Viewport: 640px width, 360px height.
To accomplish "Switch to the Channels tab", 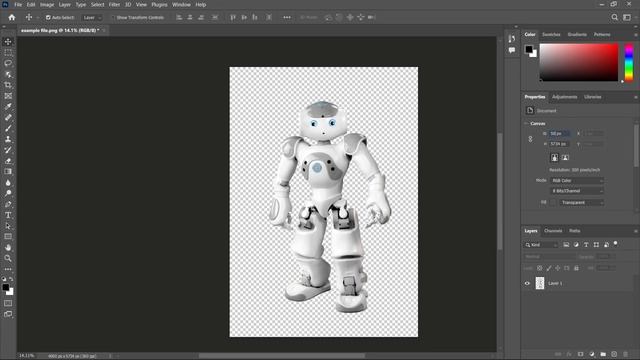I will pos(553,231).
